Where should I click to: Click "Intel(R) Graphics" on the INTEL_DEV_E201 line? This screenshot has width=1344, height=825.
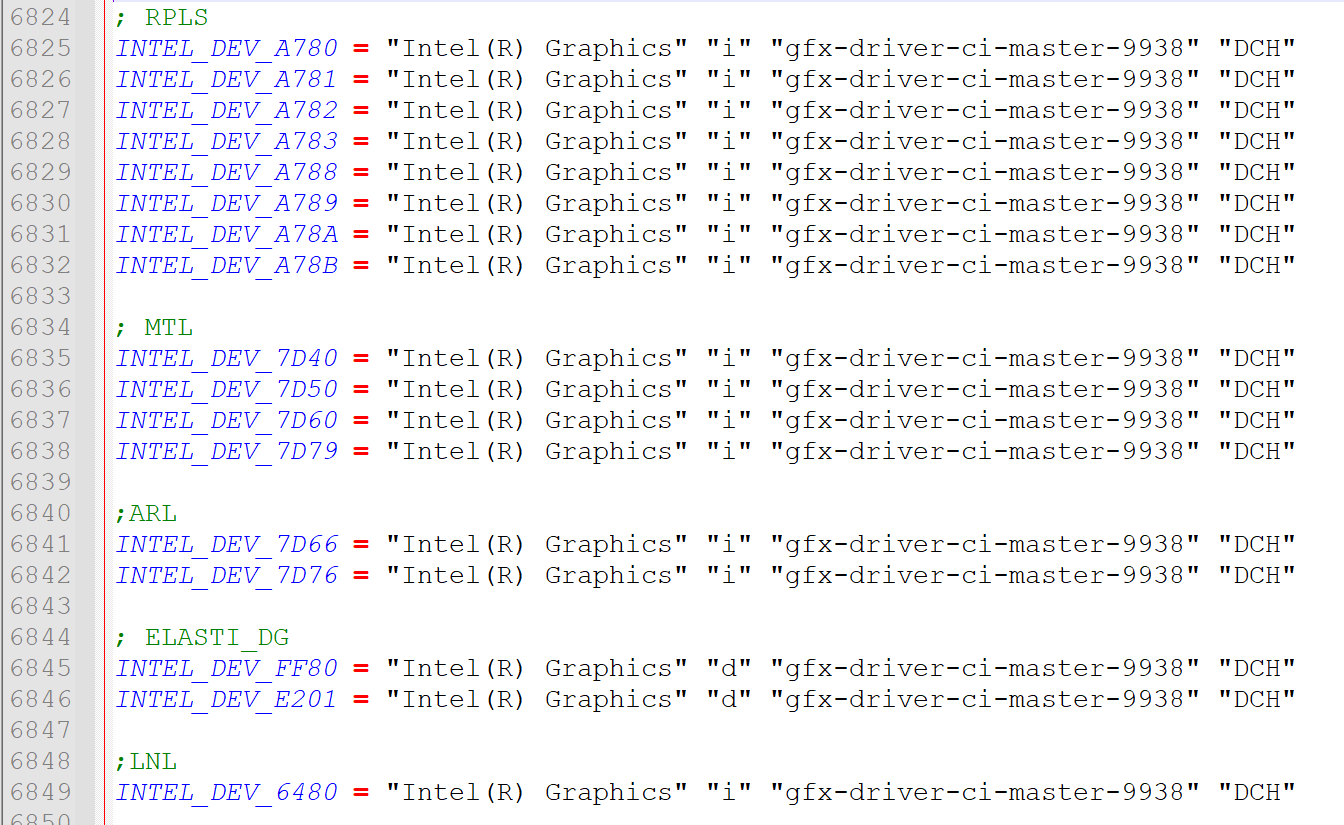(x=537, y=699)
